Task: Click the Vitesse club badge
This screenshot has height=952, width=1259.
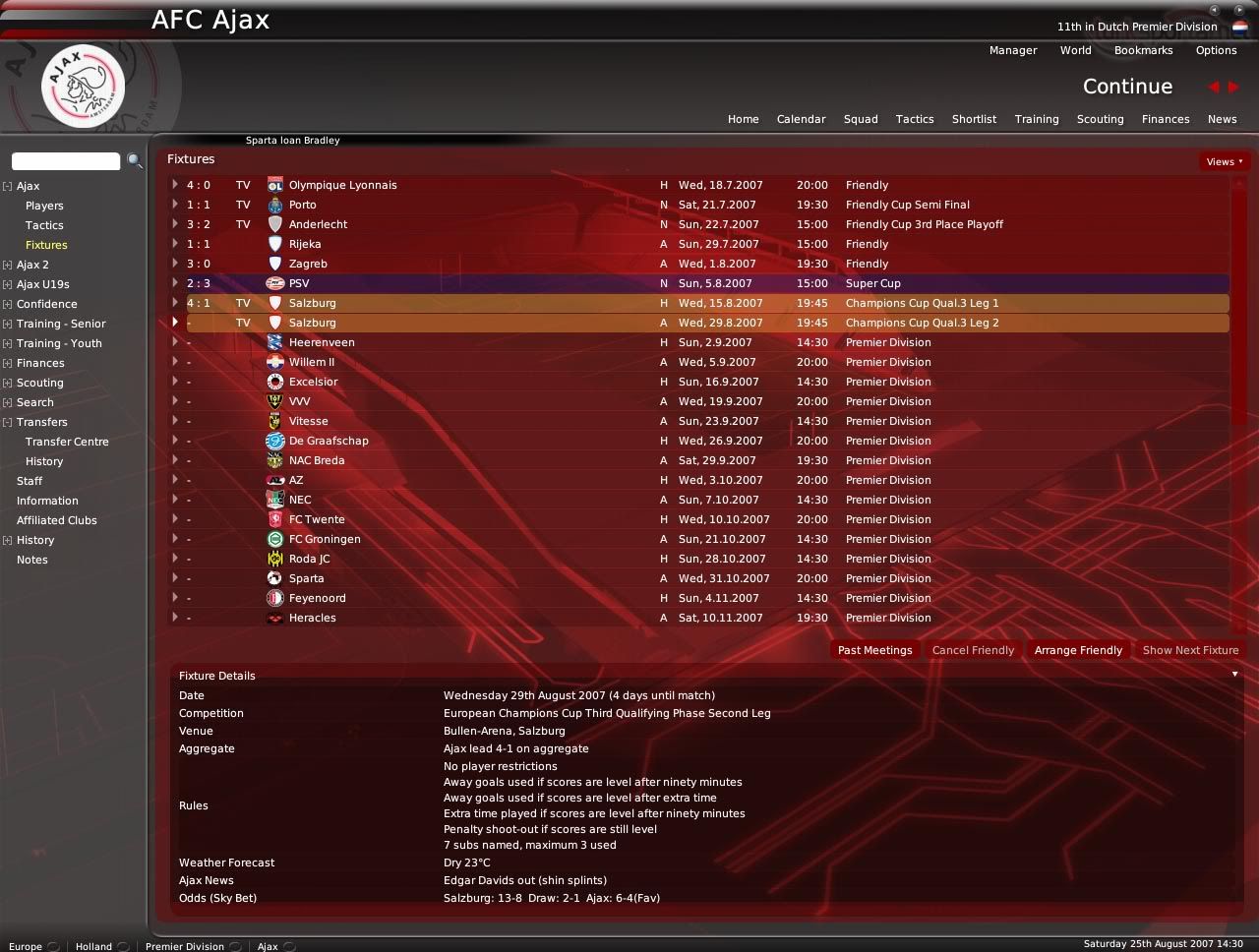Action: (x=275, y=421)
